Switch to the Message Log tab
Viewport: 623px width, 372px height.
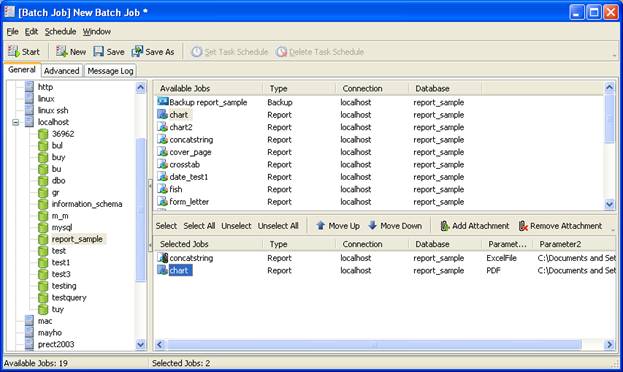[x=110, y=71]
